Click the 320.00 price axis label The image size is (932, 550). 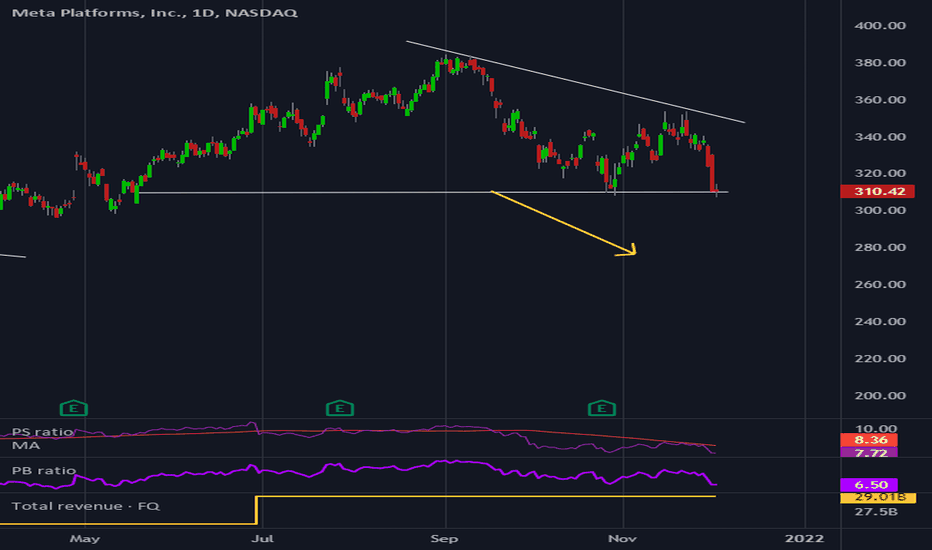coord(880,173)
